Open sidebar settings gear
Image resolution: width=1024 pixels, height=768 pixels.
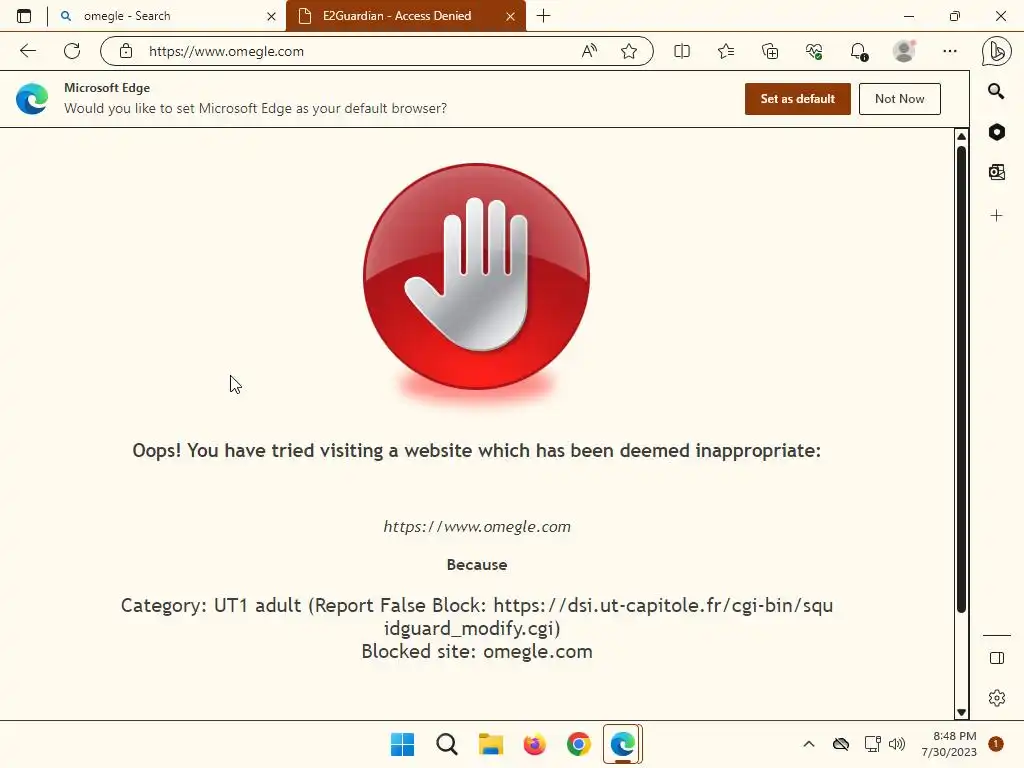(997, 698)
